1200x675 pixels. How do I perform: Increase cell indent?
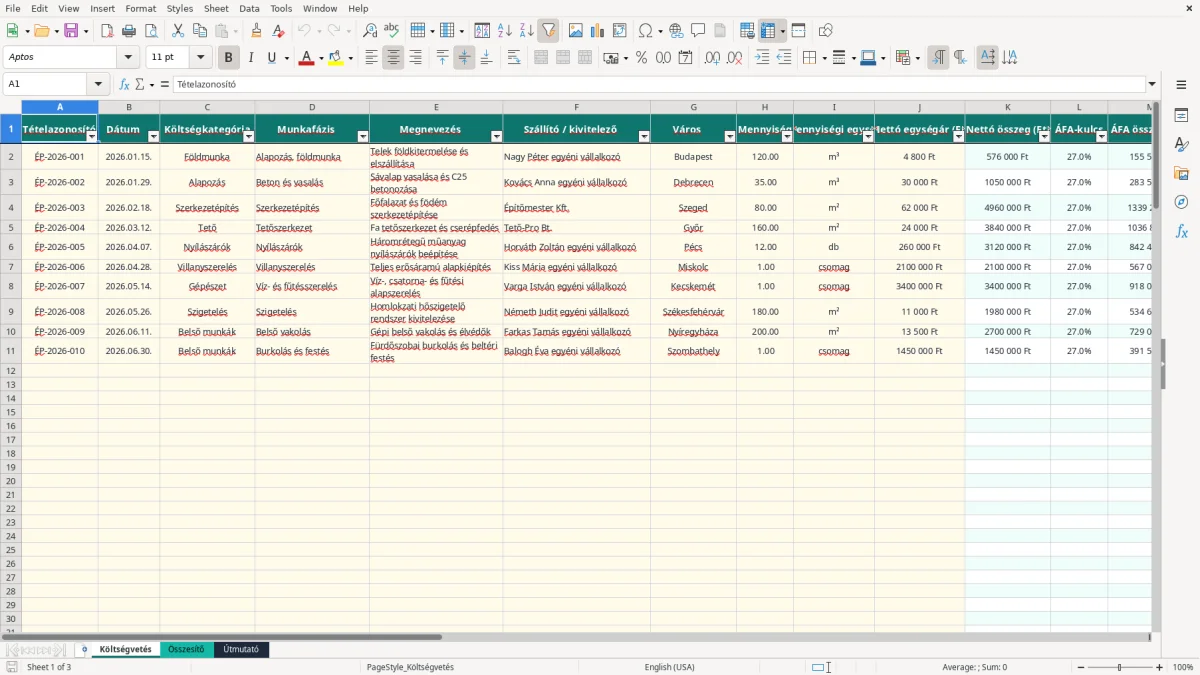point(762,58)
